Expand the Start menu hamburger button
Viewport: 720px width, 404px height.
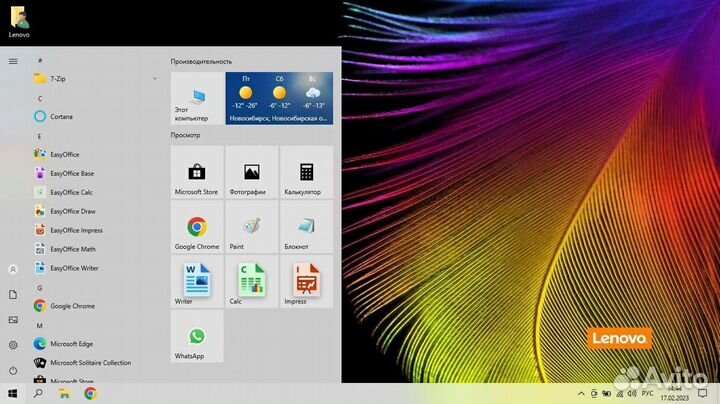tap(13, 61)
